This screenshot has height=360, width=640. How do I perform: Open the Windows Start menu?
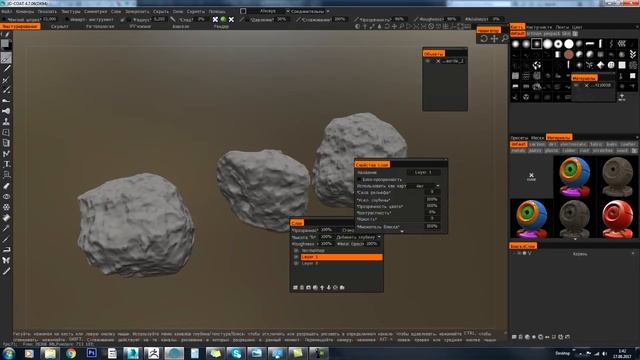tap(8, 353)
